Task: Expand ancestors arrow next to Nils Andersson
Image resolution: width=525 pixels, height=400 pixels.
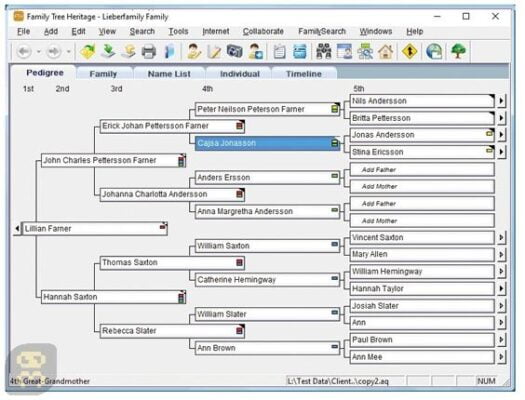Action: (501, 101)
